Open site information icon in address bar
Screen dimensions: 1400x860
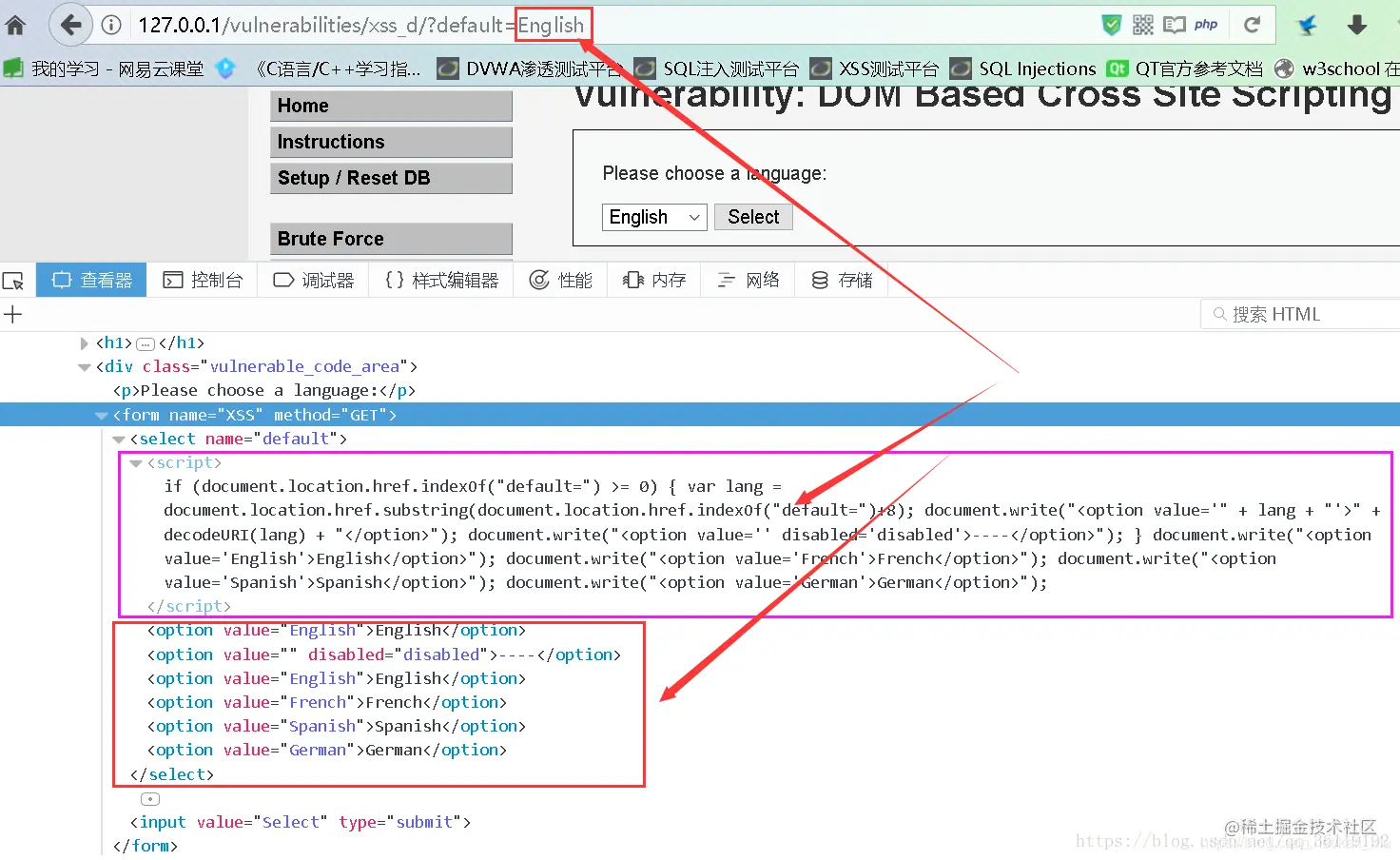111,26
